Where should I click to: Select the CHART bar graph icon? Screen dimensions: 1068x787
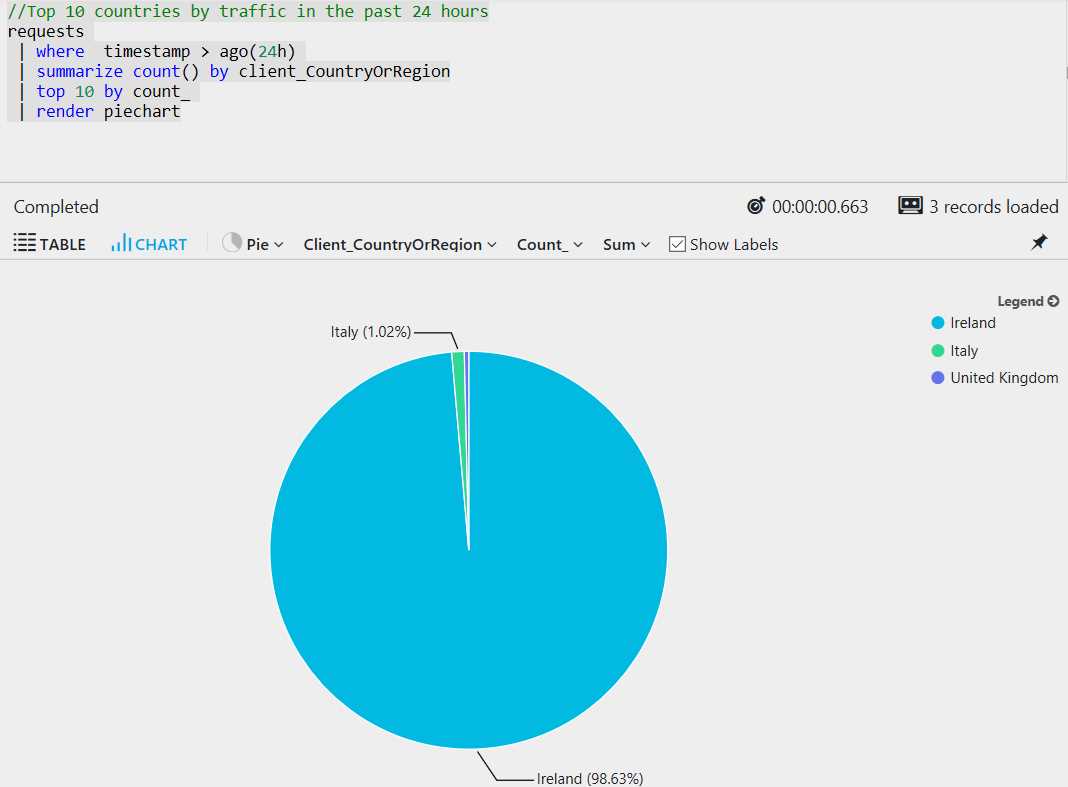tap(124, 243)
